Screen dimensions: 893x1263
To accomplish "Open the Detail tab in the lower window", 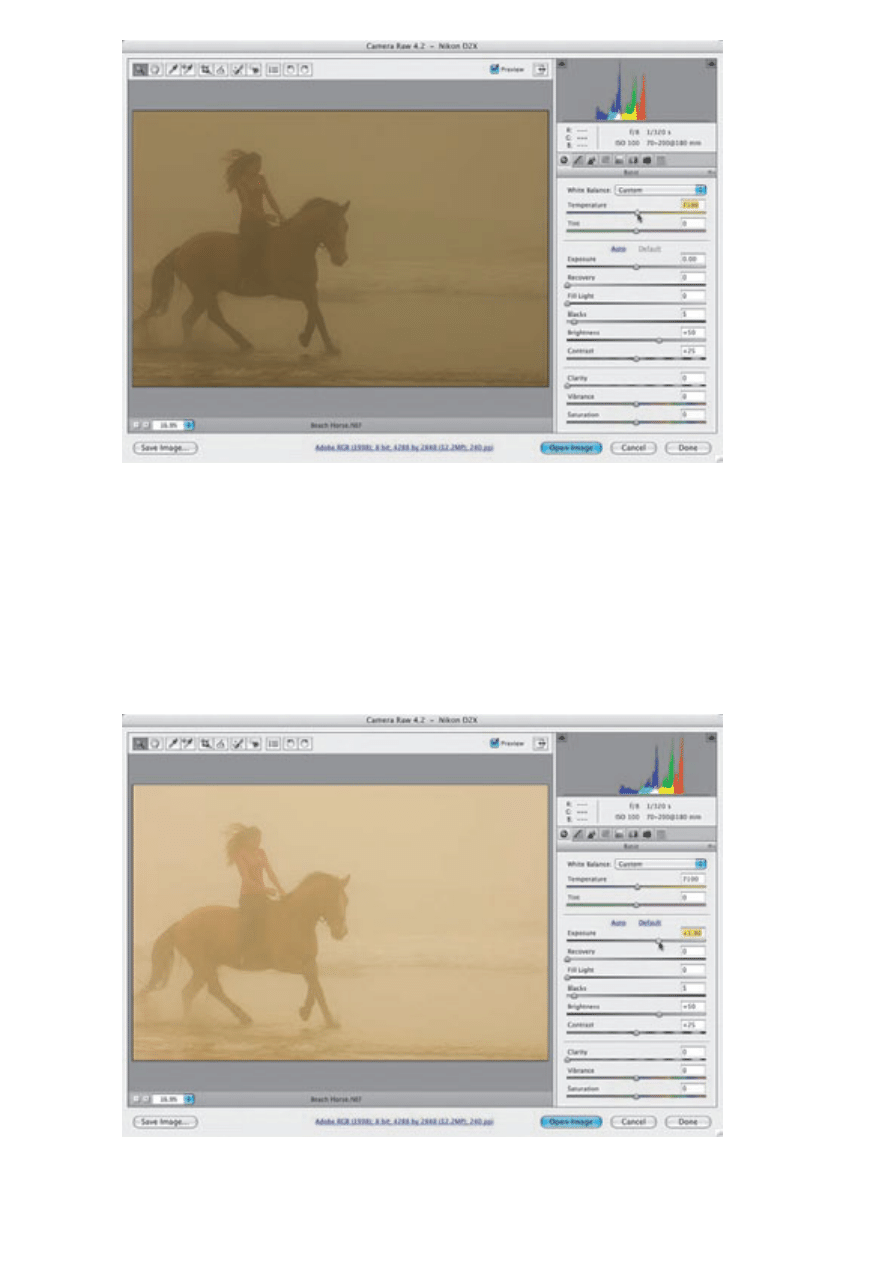I will (x=592, y=834).
